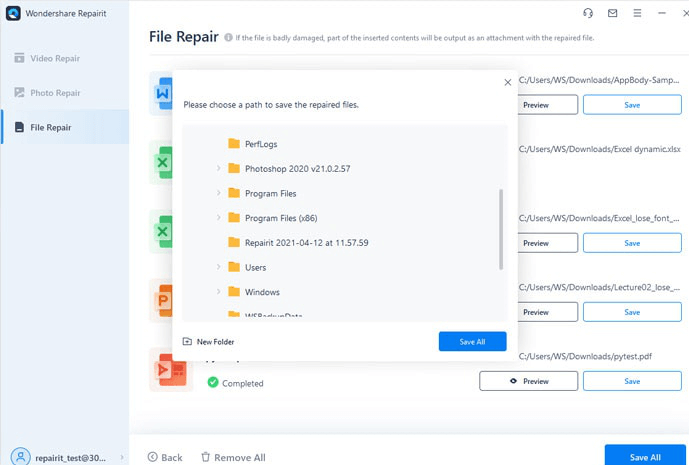Click the File Repair document icon
Image resolution: width=689 pixels, height=465 pixels.
[19, 127]
